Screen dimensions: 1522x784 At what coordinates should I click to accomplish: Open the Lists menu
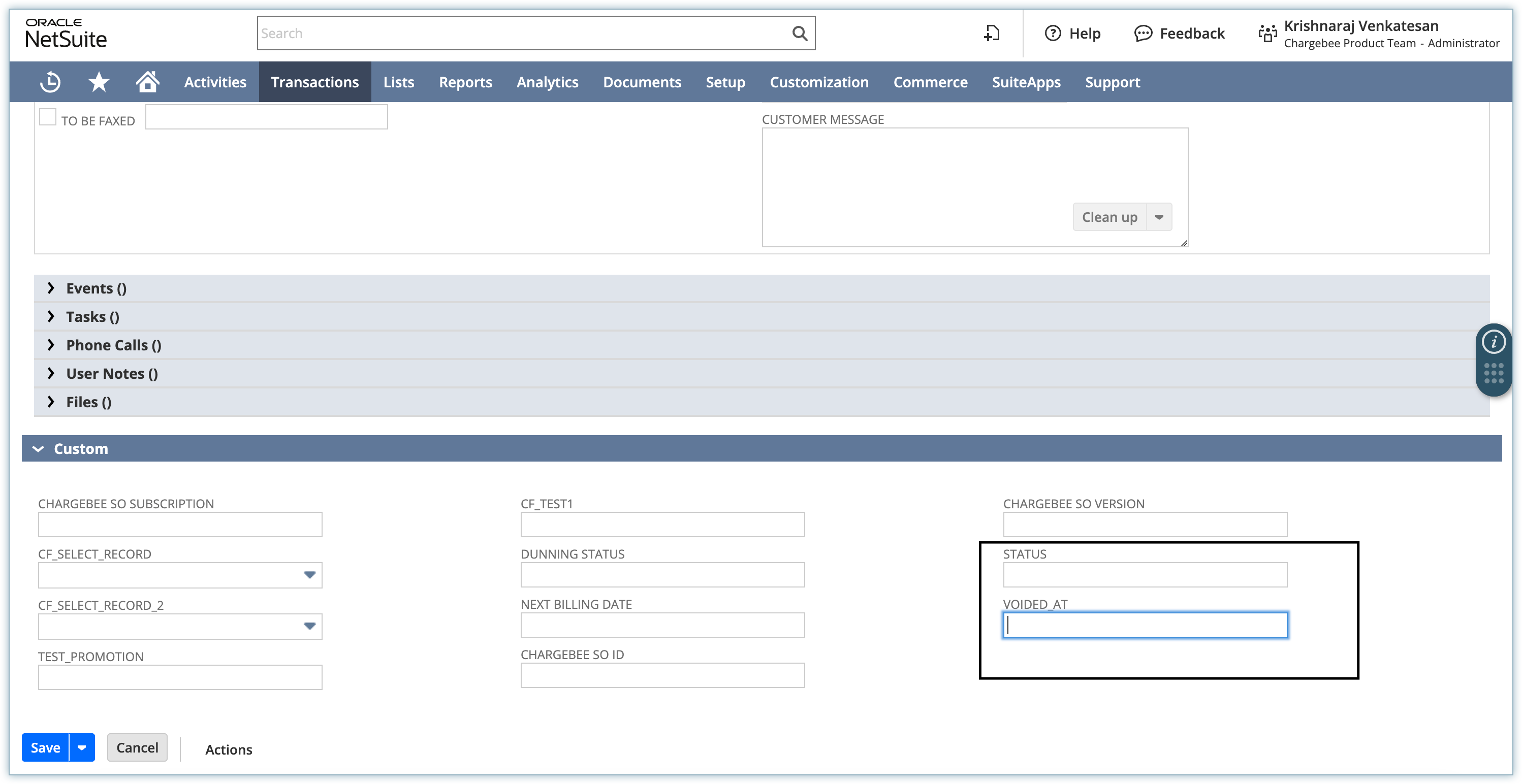[399, 82]
